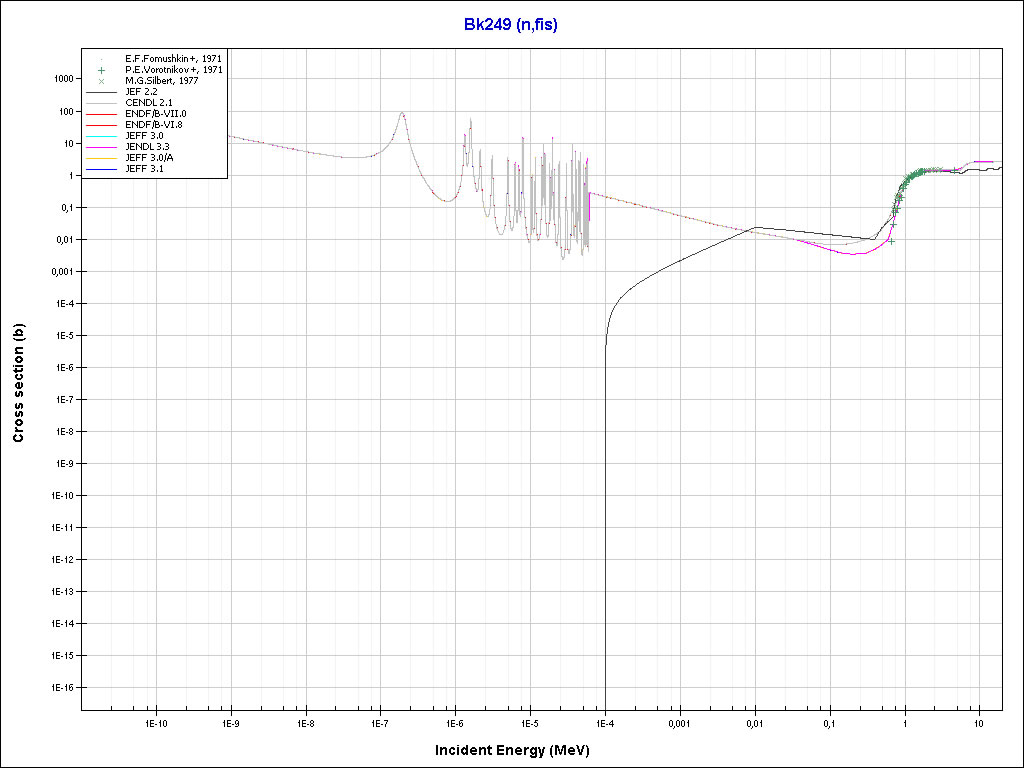Click the 1000 tick label on y-axis
1024x768 pixels.
point(62,79)
